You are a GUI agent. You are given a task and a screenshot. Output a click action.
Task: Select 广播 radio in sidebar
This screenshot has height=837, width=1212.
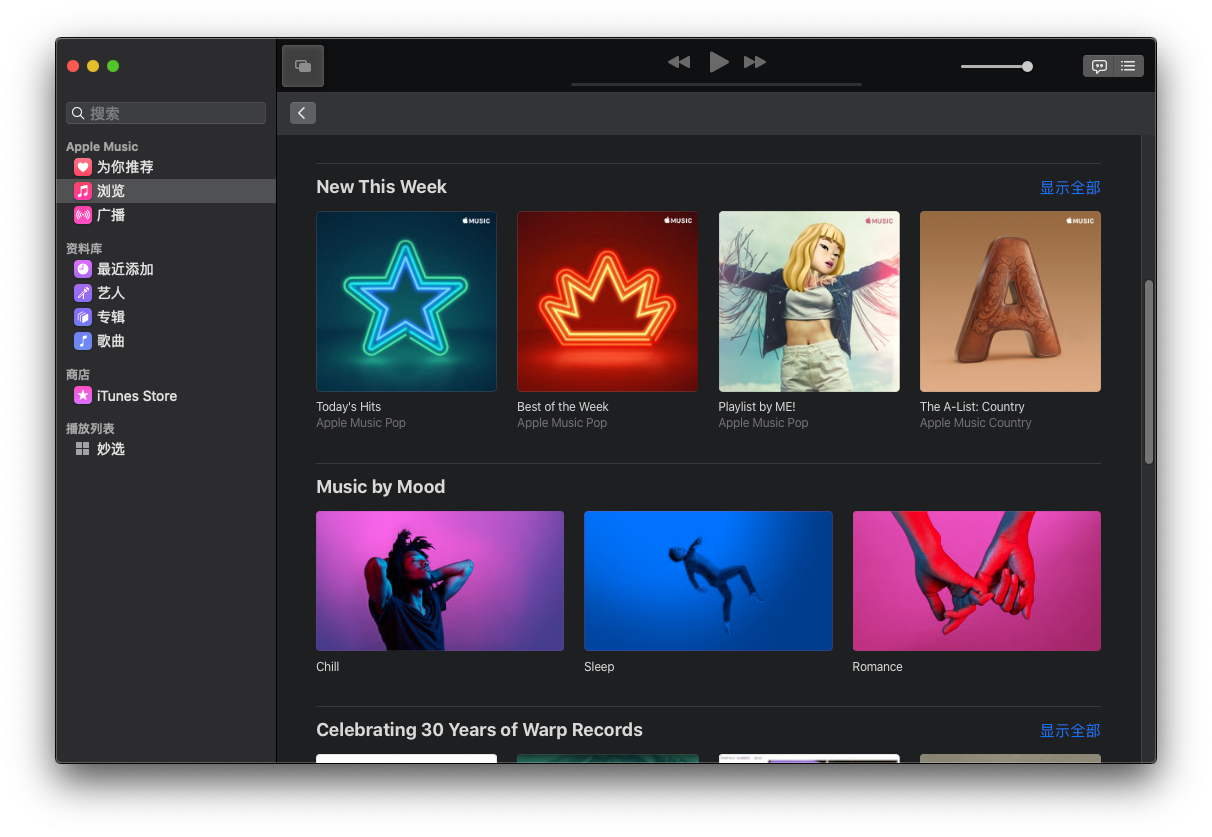tap(110, 215)
